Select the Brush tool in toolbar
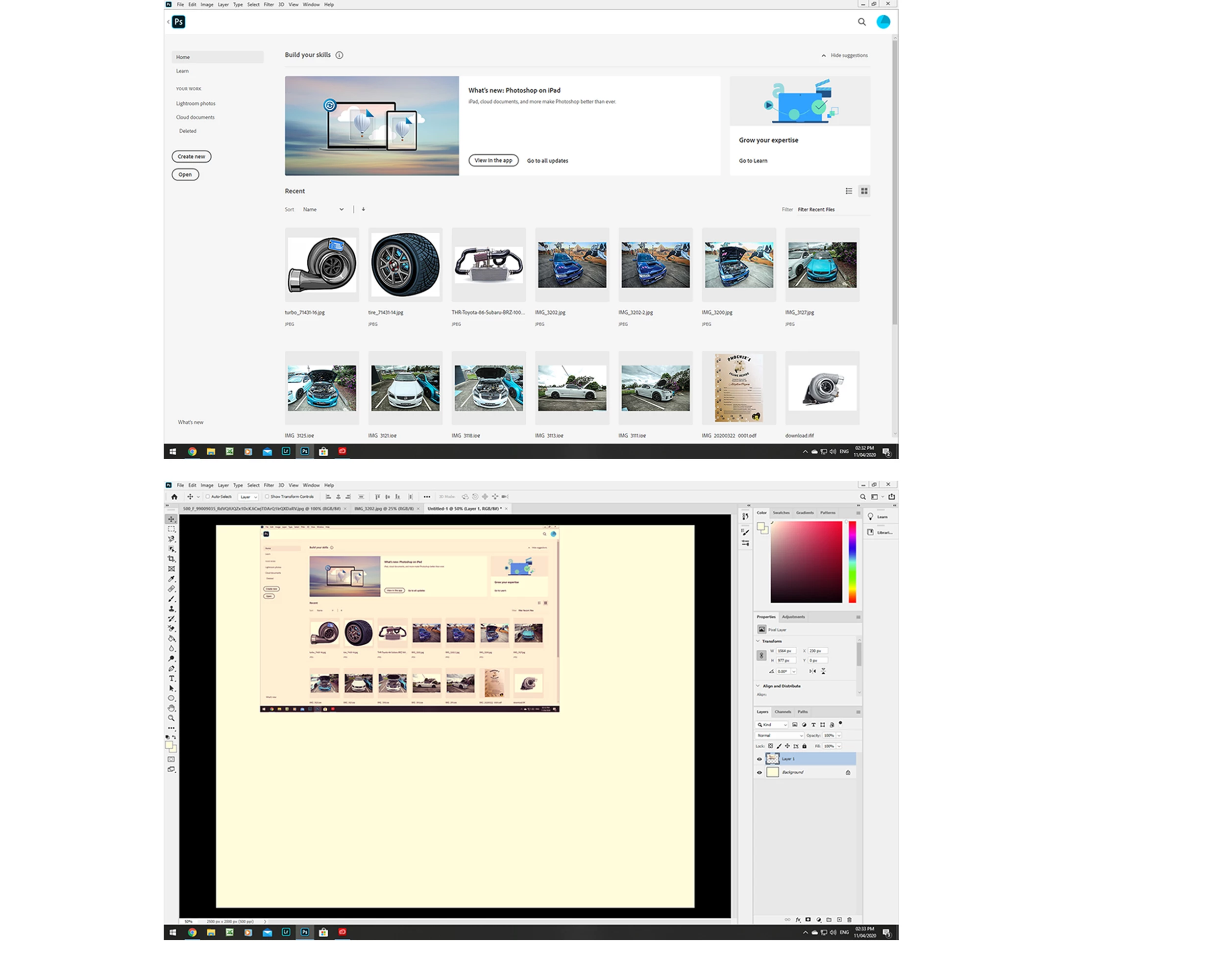Screen dimensions: 1225x980 171,599
